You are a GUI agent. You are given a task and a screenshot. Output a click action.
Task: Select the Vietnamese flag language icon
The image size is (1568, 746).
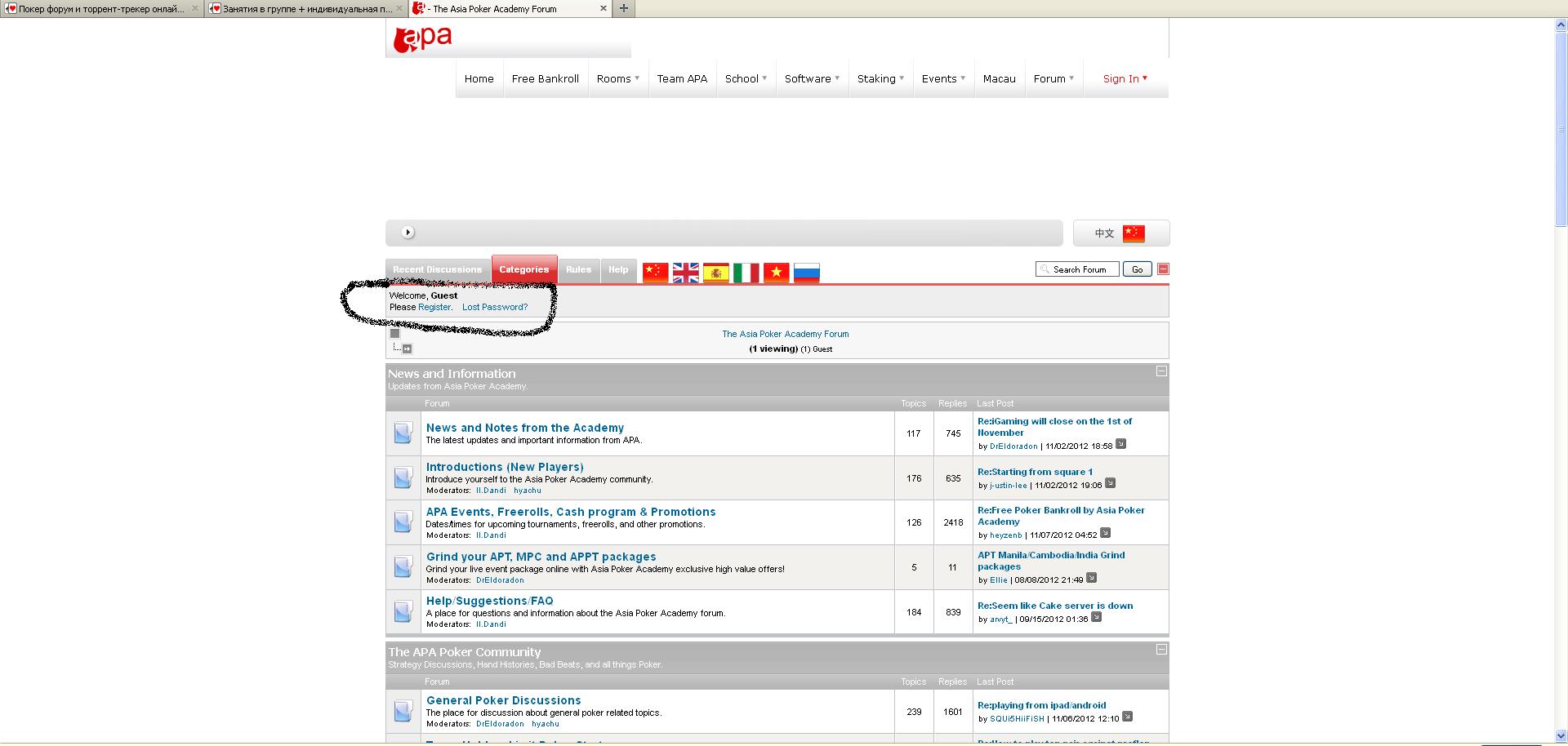776,273
